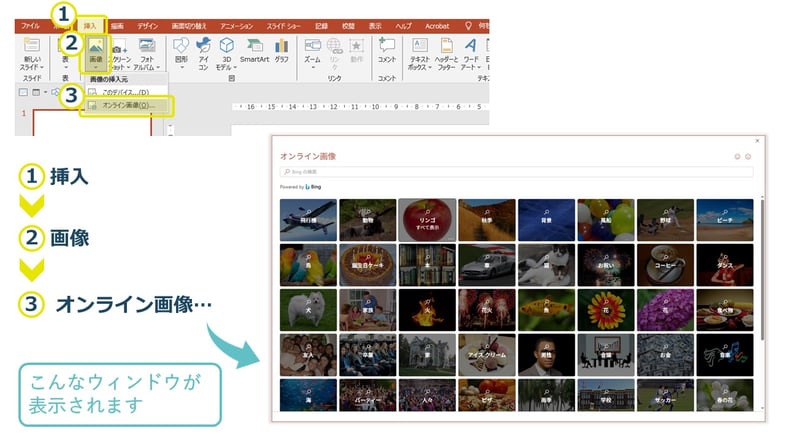The height and width of the screenshot is (441, 785).
Task: Switch to the デザイン (Design) tab
Action: pos(147,26)
